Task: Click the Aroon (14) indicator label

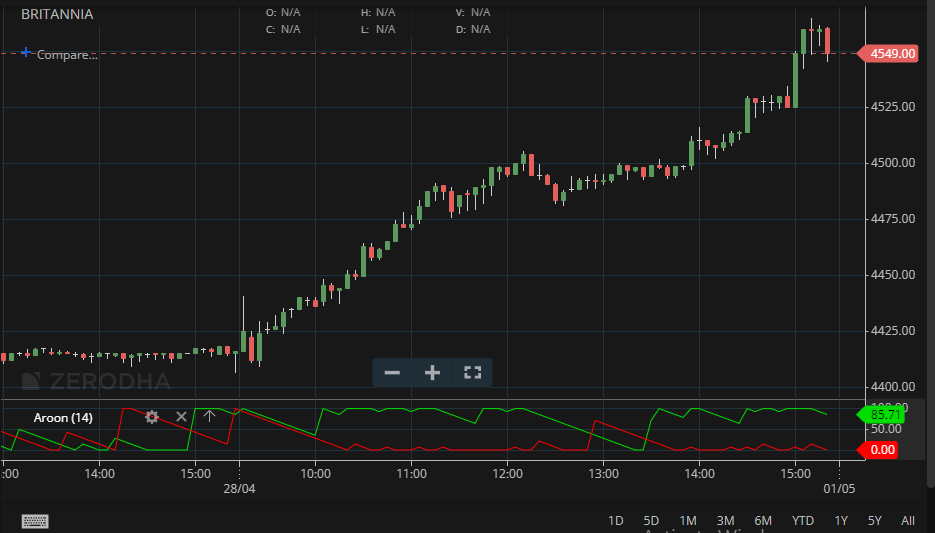Action: coord(63,417)
